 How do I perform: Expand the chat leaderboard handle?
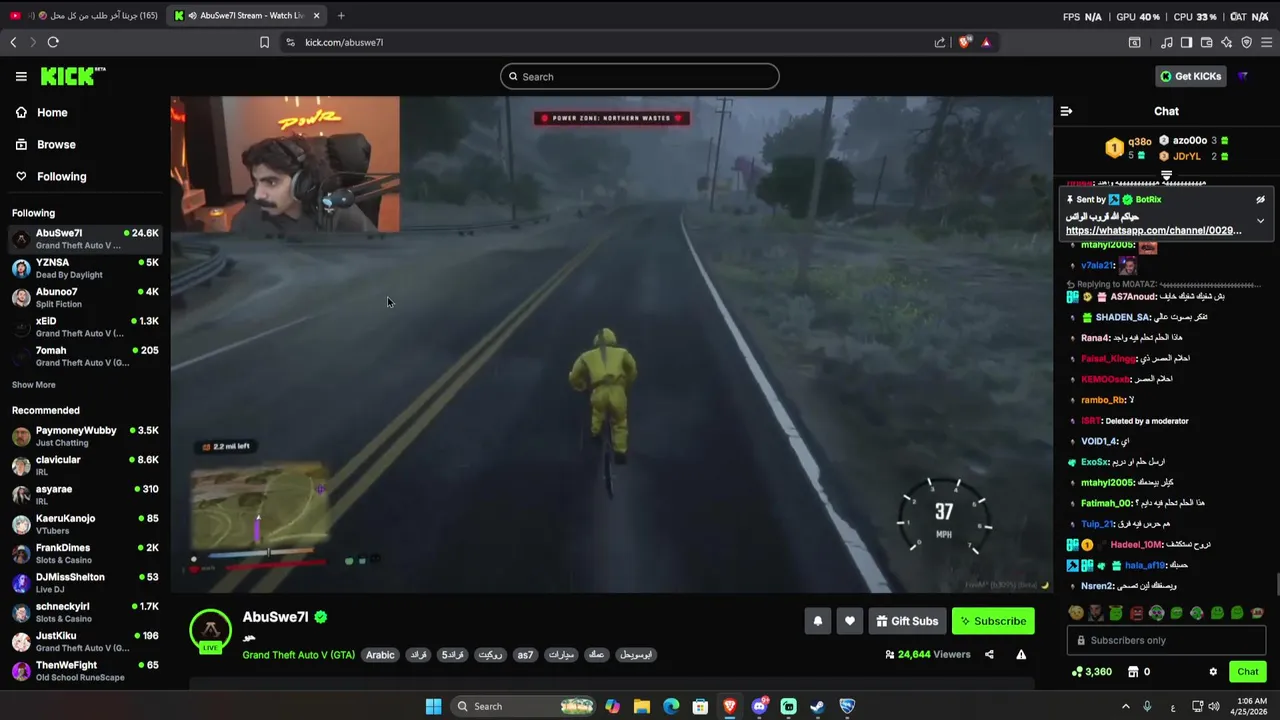[x=1166, y=176]
